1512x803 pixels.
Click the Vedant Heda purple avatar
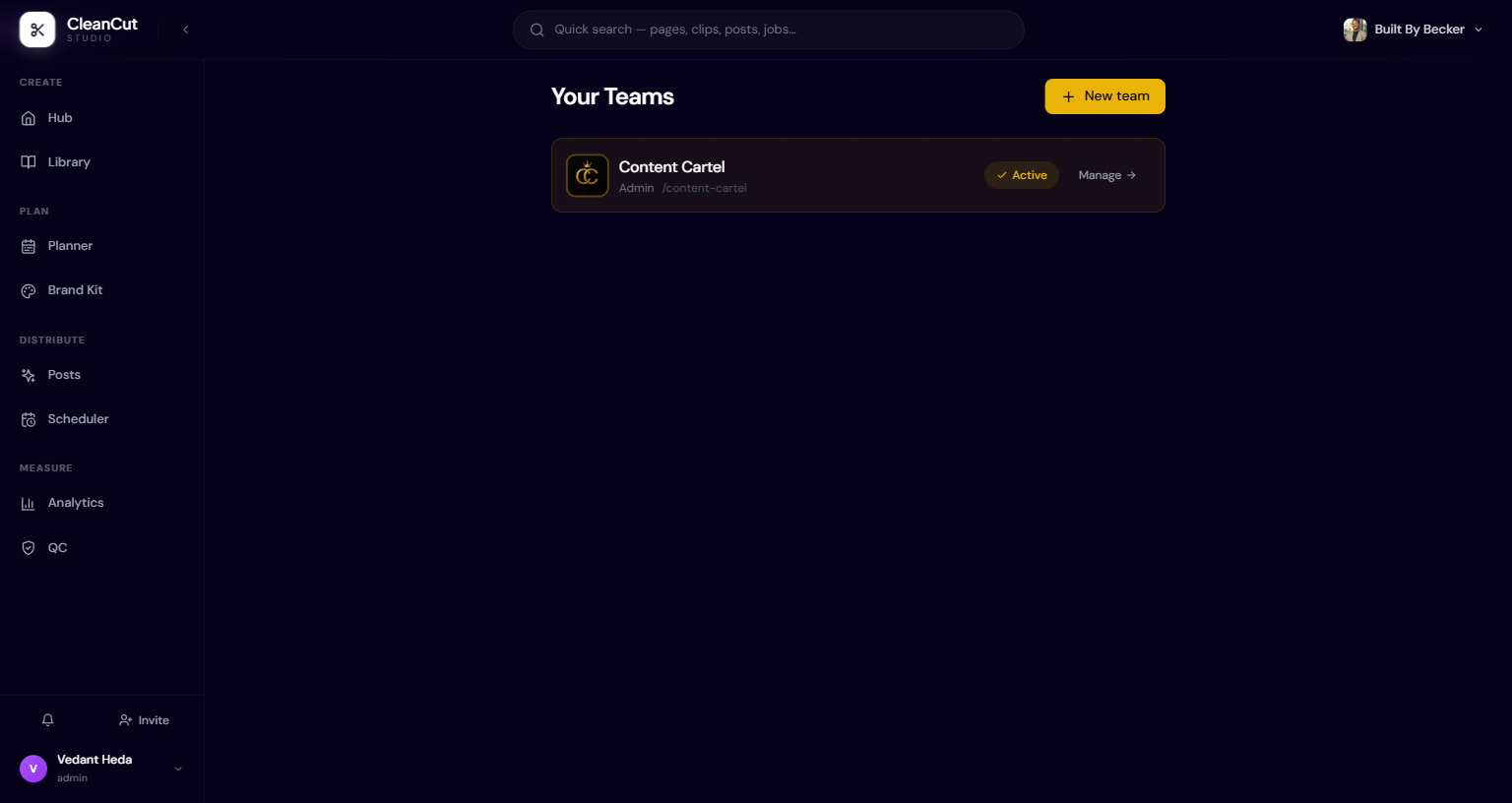click(x=33, y=769)
